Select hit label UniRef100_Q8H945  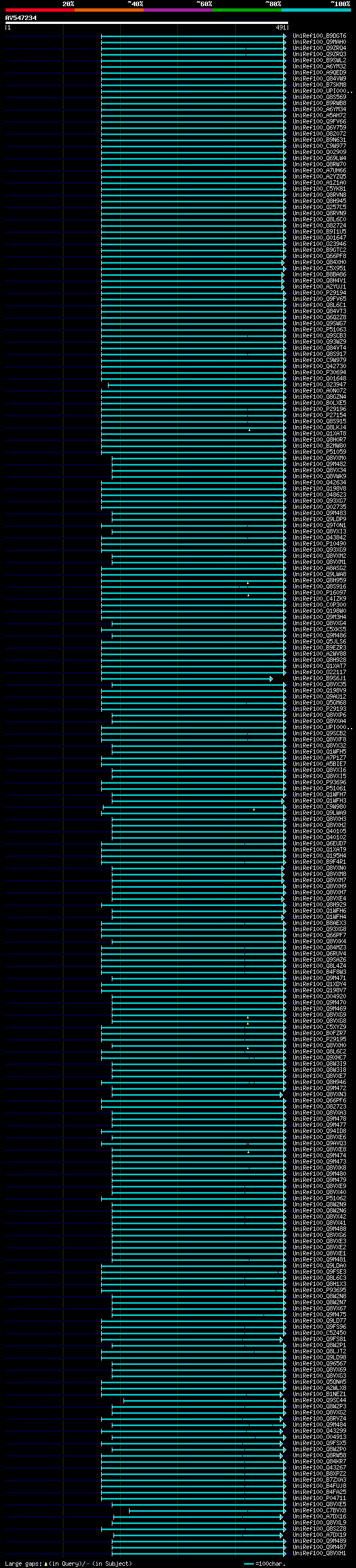pos(319,201)
